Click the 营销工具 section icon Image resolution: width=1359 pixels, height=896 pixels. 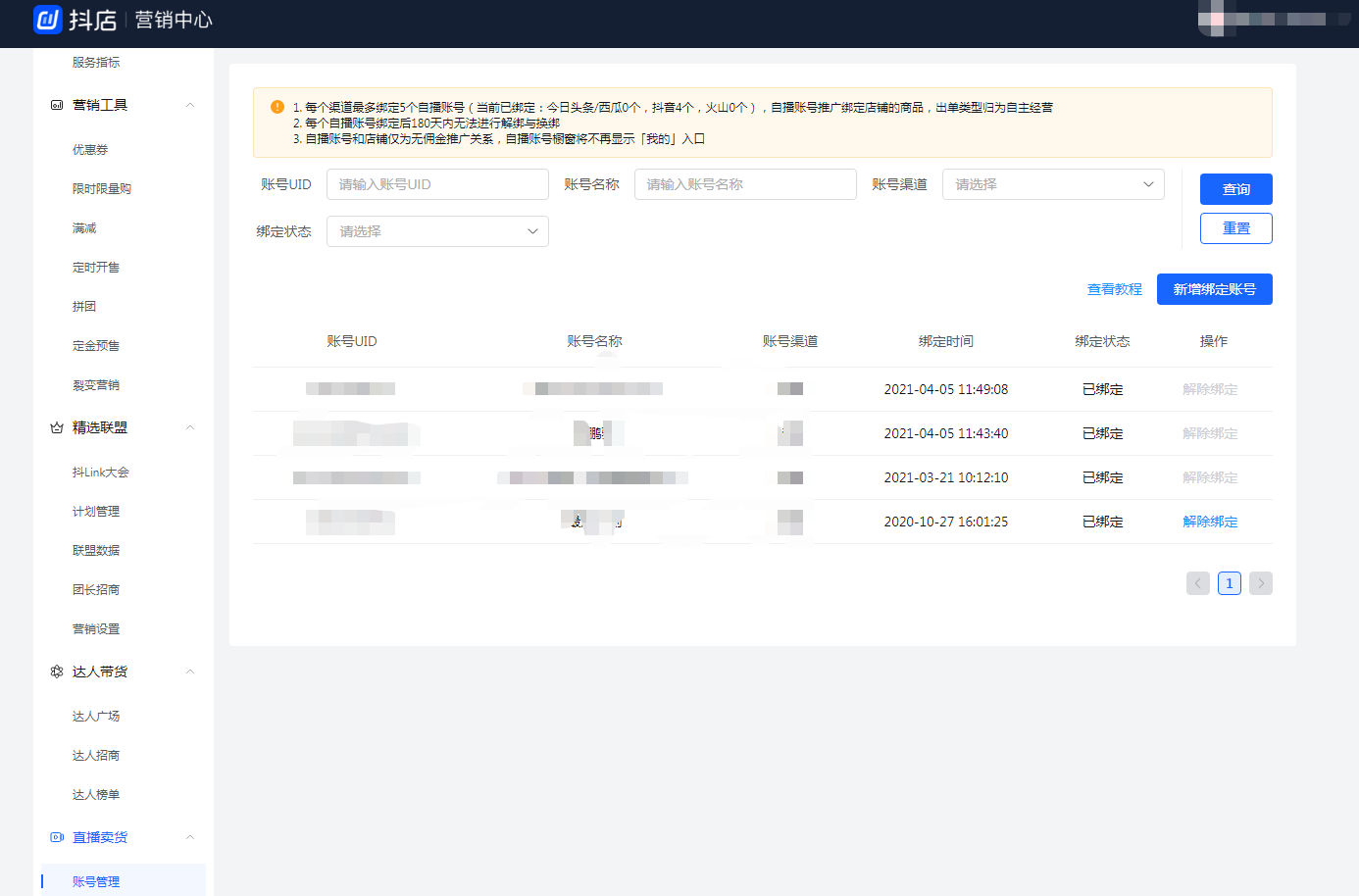click(57, 105)
